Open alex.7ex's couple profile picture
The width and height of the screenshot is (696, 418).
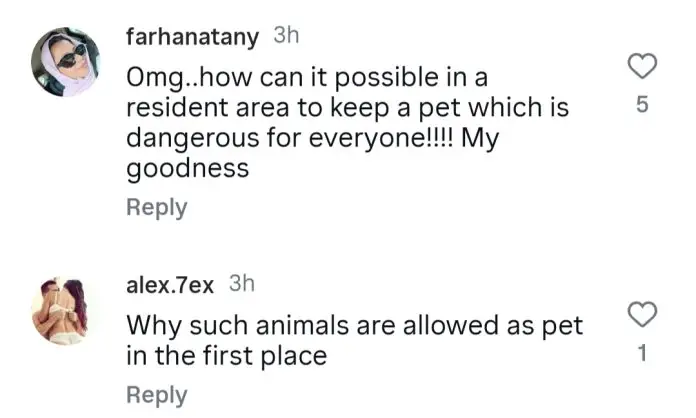click(67, 311)
